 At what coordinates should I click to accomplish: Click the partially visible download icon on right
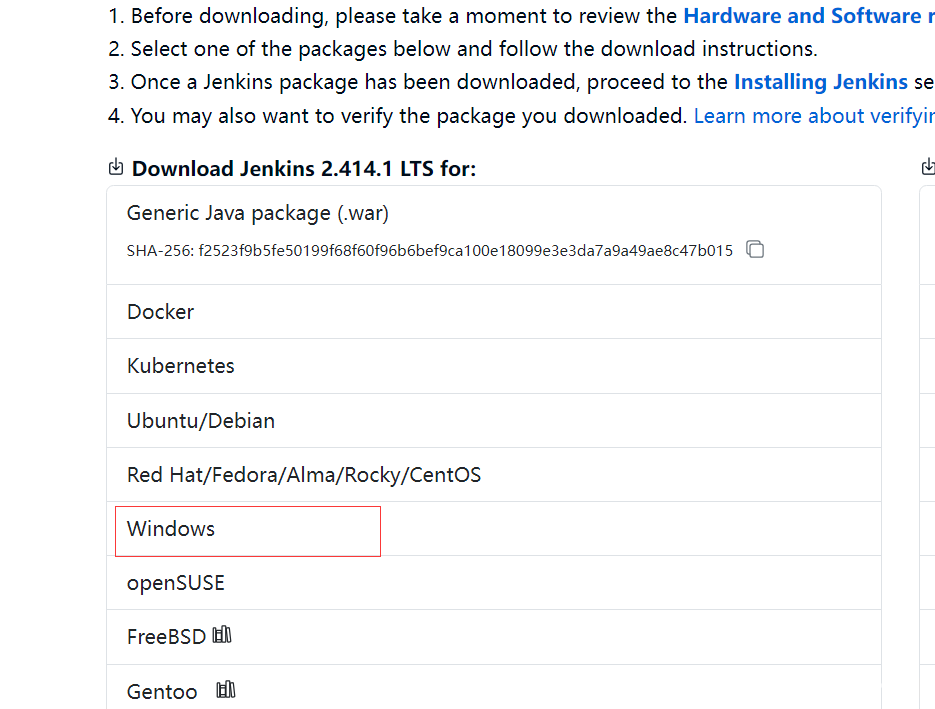coord(928,166)
